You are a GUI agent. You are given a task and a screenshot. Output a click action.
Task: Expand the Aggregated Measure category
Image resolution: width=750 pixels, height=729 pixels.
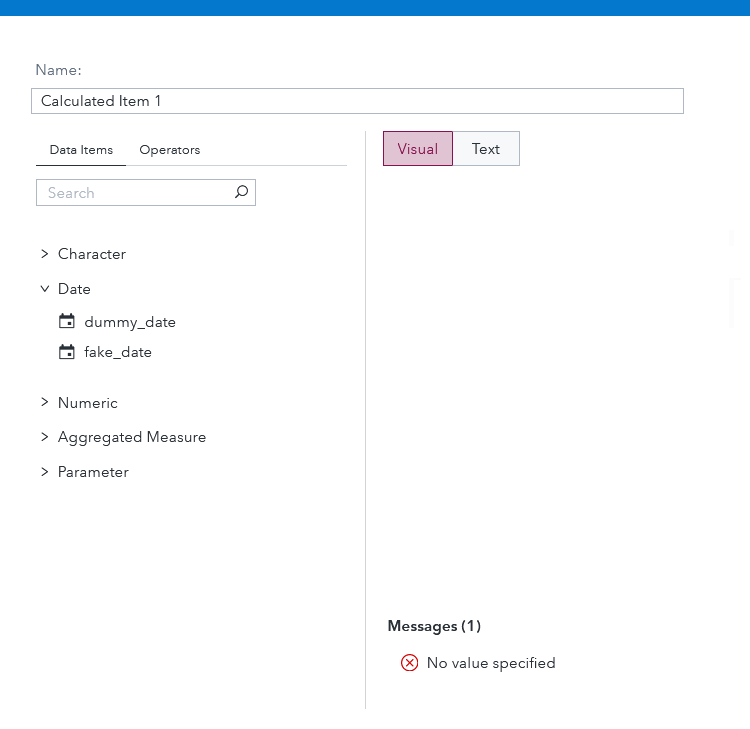(45, 437)
